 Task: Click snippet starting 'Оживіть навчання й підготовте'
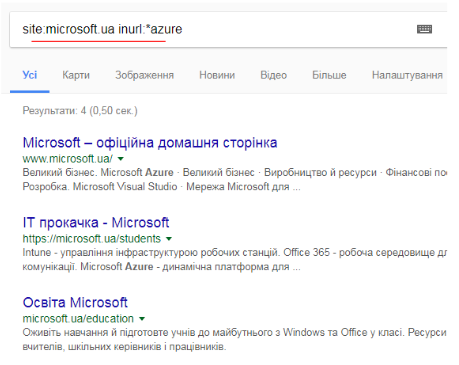coord(235,339)
